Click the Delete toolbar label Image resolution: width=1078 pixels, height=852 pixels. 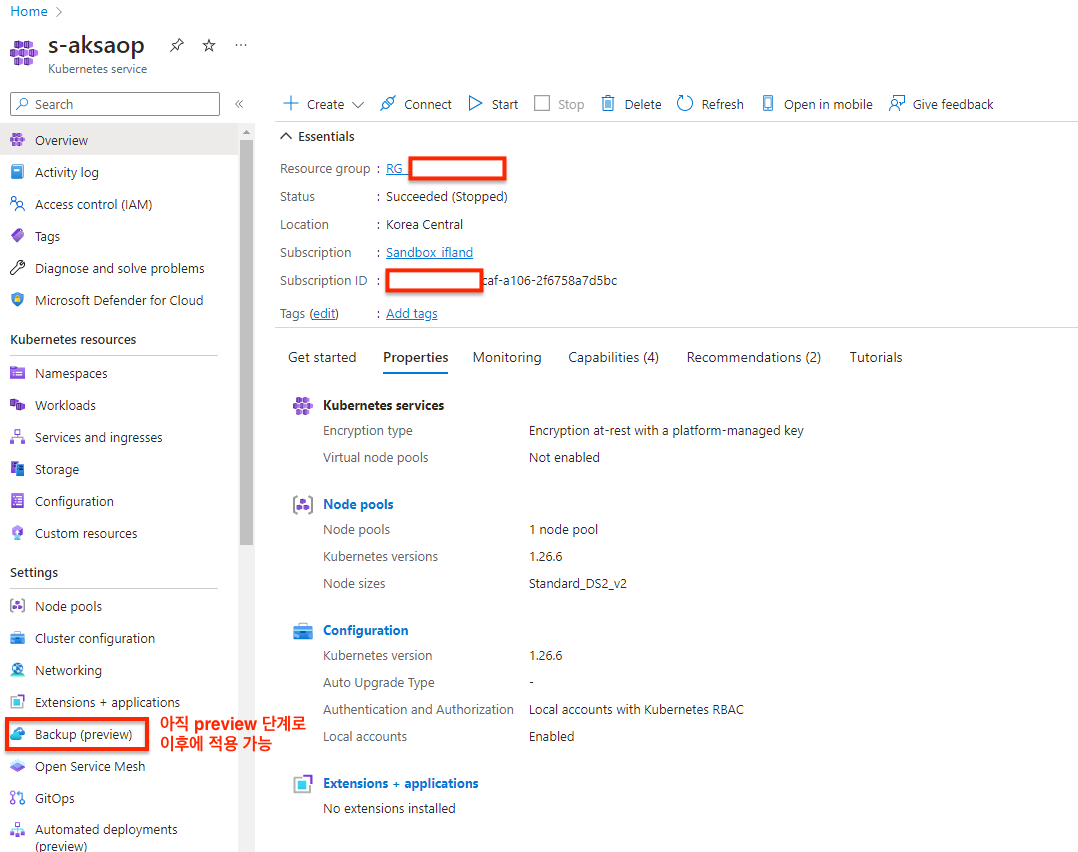pos(643,105)
